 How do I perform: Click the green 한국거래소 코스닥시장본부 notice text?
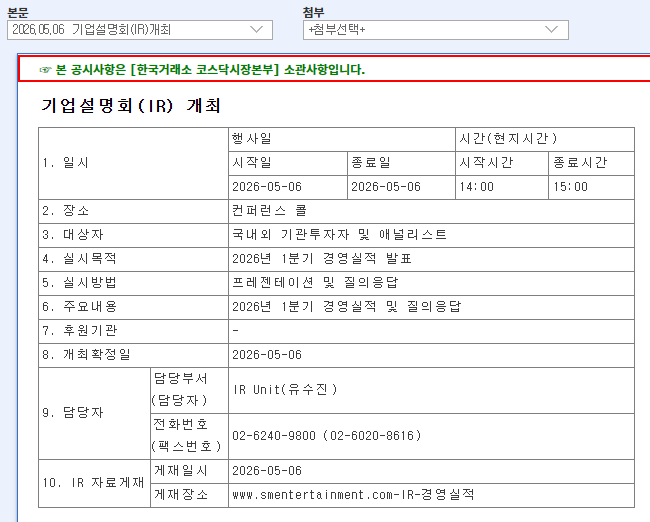[210, 69]
